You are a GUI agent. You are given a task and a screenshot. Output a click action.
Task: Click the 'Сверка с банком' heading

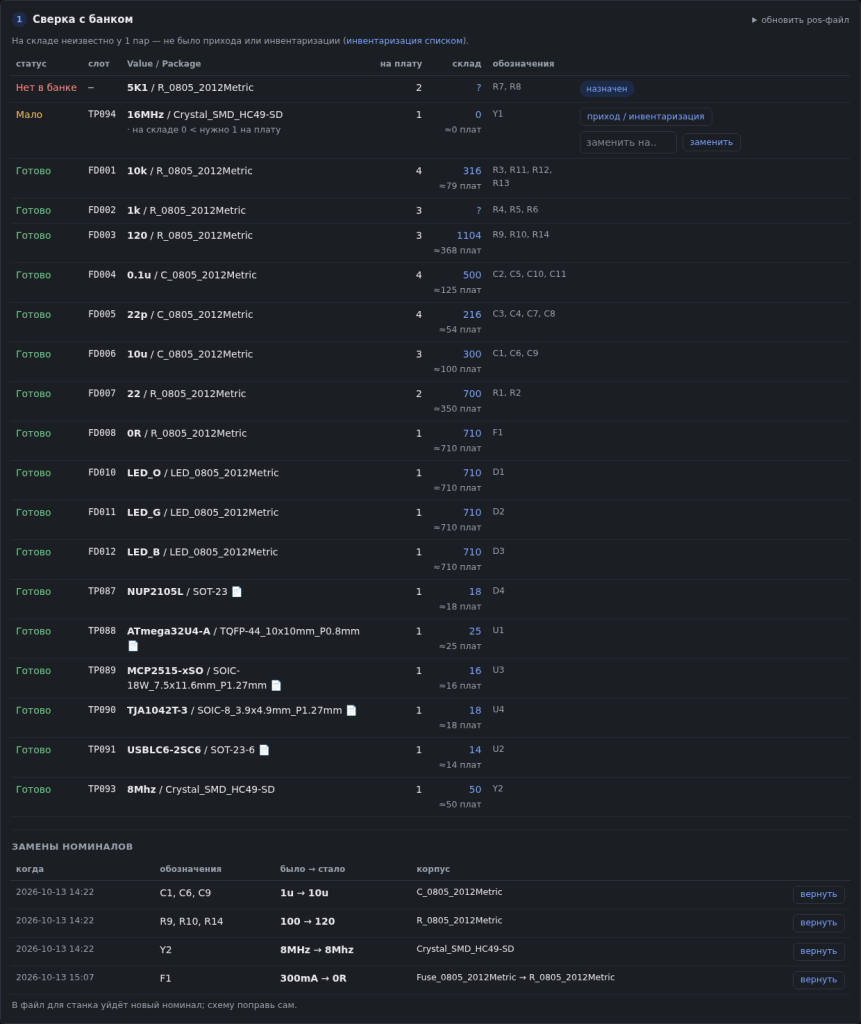83,20
